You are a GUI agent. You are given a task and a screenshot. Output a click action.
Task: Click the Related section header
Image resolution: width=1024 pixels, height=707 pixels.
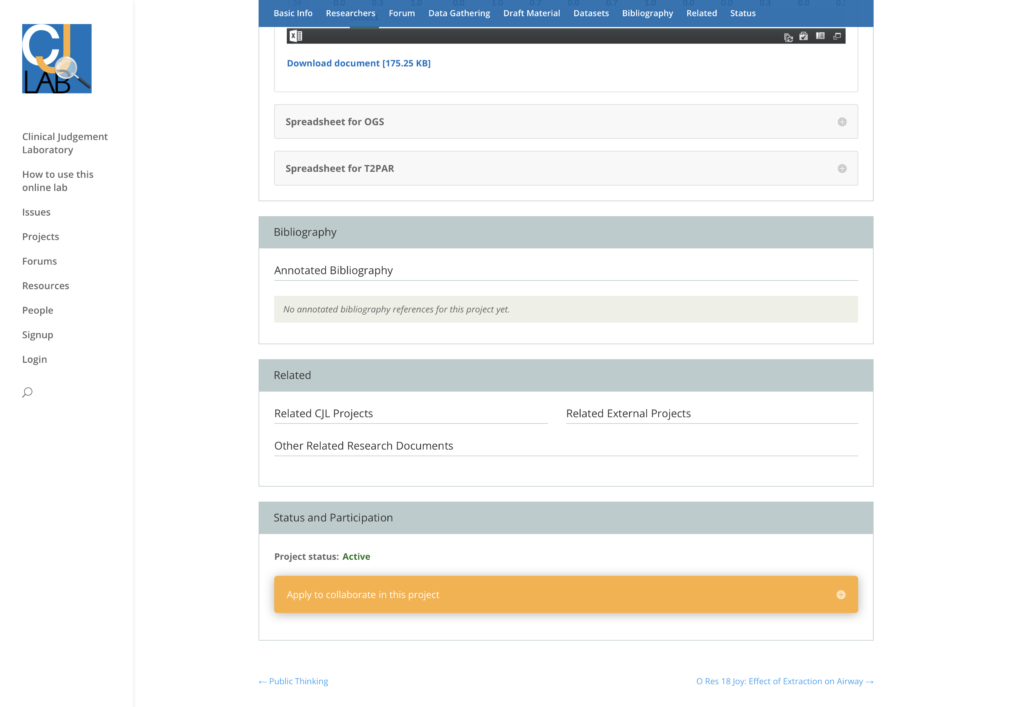pos(566,375)
